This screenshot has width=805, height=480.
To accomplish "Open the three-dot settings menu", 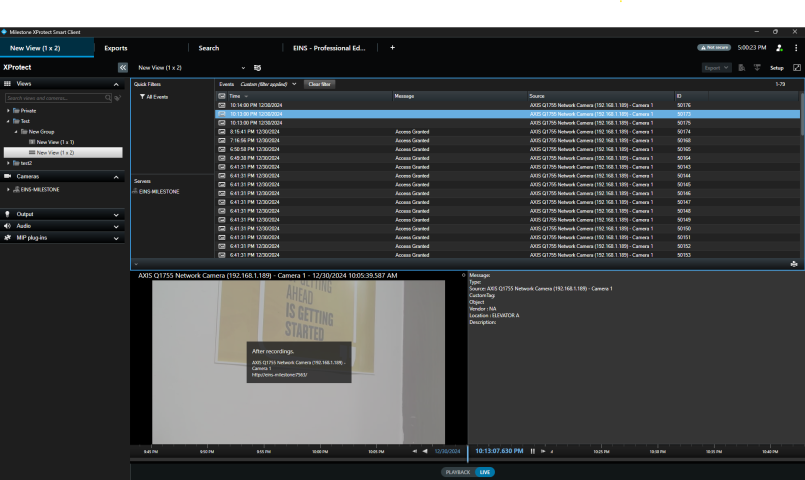I will point(795,47).
